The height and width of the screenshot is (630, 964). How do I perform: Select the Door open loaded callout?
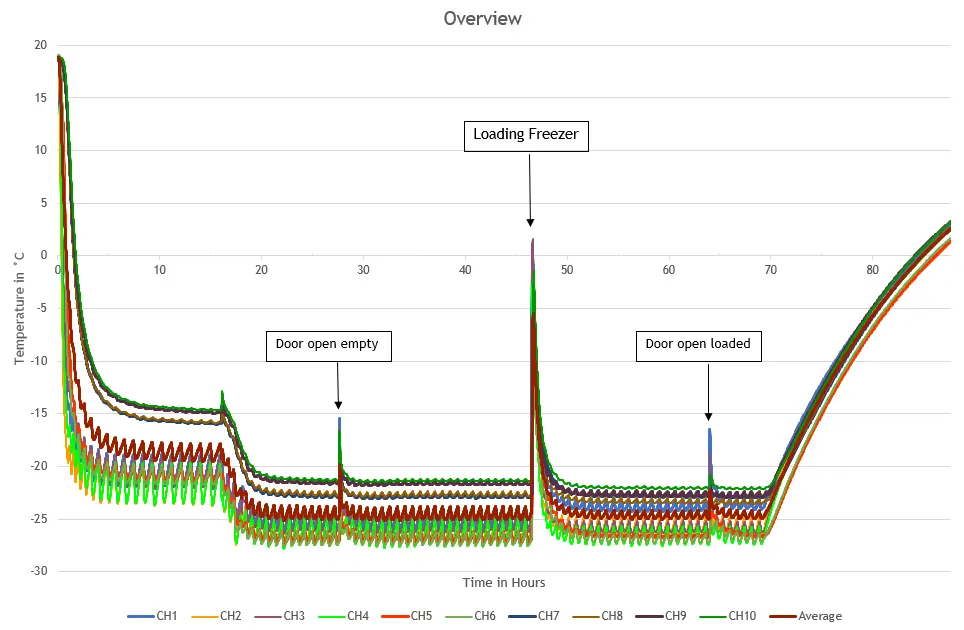point(698,345)
